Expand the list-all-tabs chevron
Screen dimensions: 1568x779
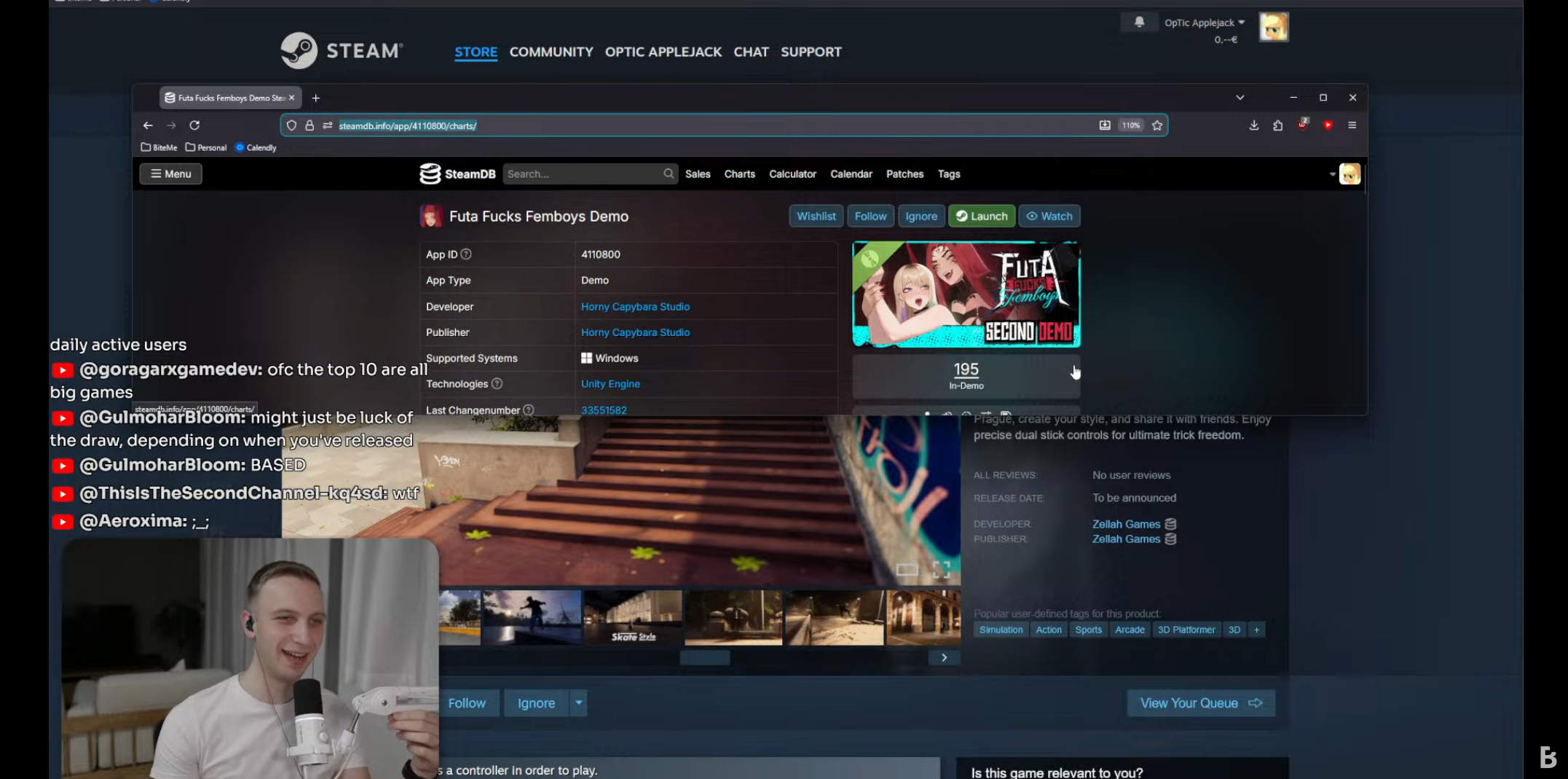(x=1240, y=98)
